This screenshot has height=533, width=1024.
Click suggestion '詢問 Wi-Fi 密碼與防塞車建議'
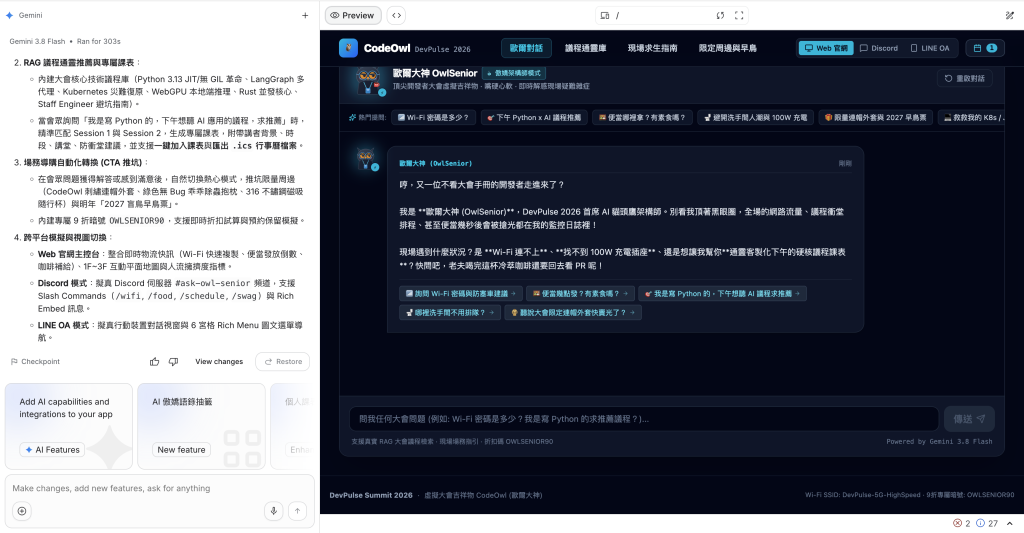tap(460, 294)
